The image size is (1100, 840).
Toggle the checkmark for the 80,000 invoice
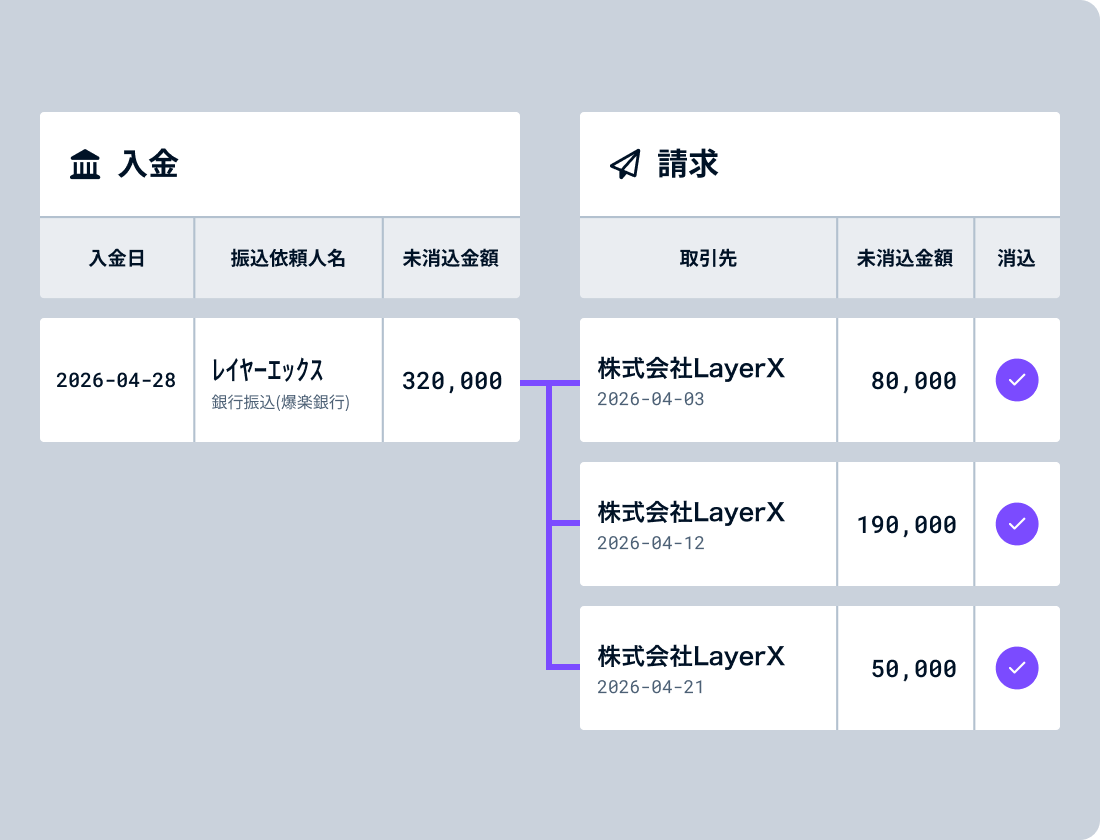click(x=1017, y=380)
